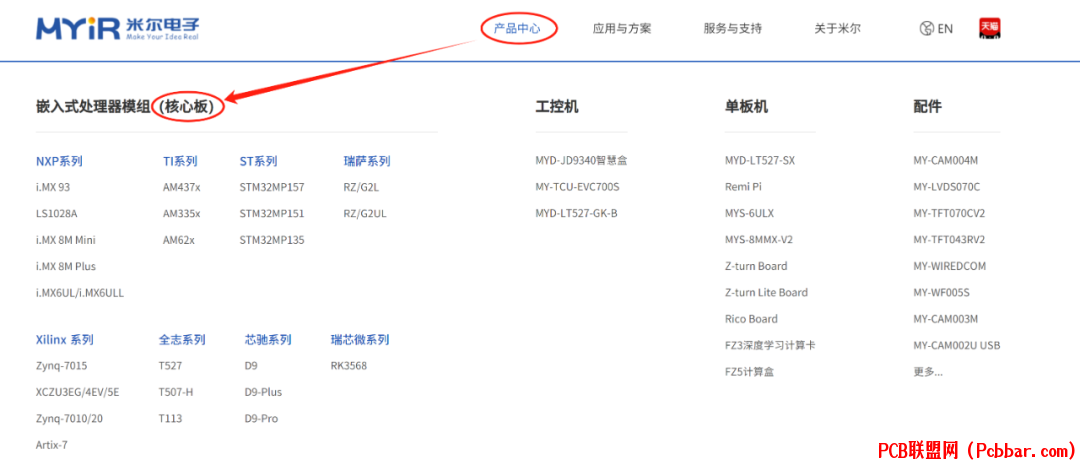Select i.MX6UL/i.MX6ULL product
The height and width of the screenshot is (465, 1080).
[x=80, y=293]
